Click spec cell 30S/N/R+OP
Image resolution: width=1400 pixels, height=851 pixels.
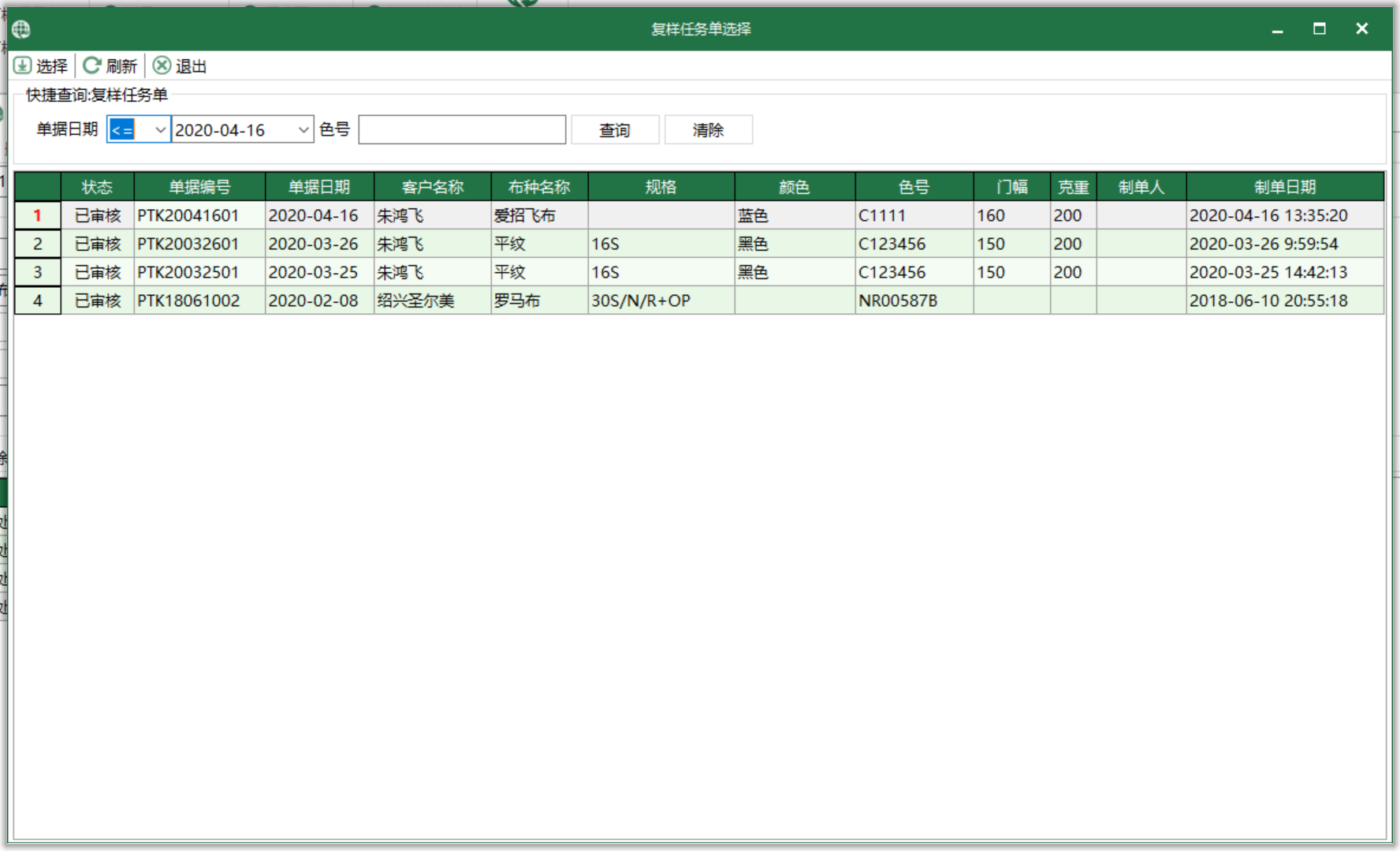(x=661, y=300)
